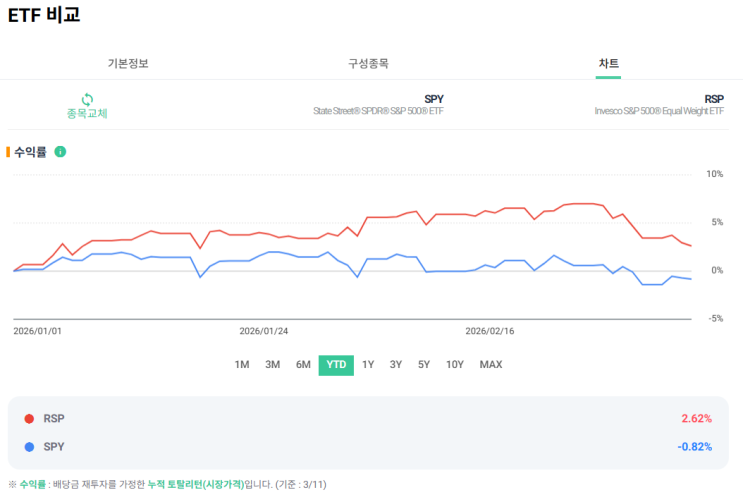Screen dimensions: 743x502
Task: Click the SPY return value -0.82%
Action: 695,447
